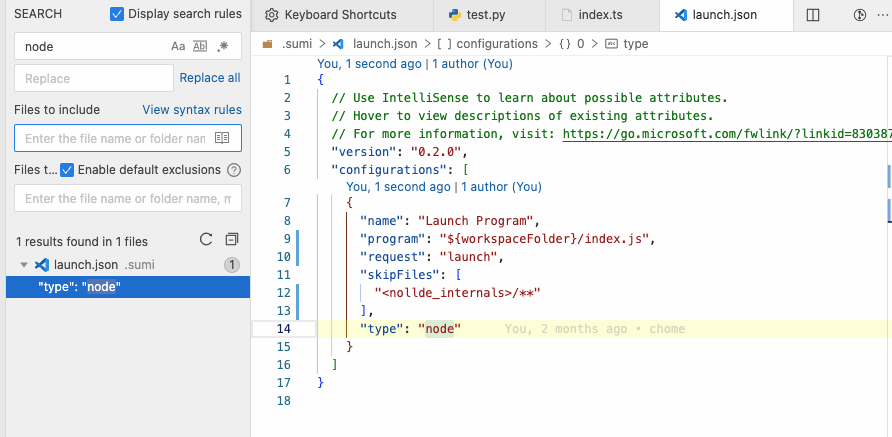
Task: Switch to index.ts tab
Action: coord(602,15)
